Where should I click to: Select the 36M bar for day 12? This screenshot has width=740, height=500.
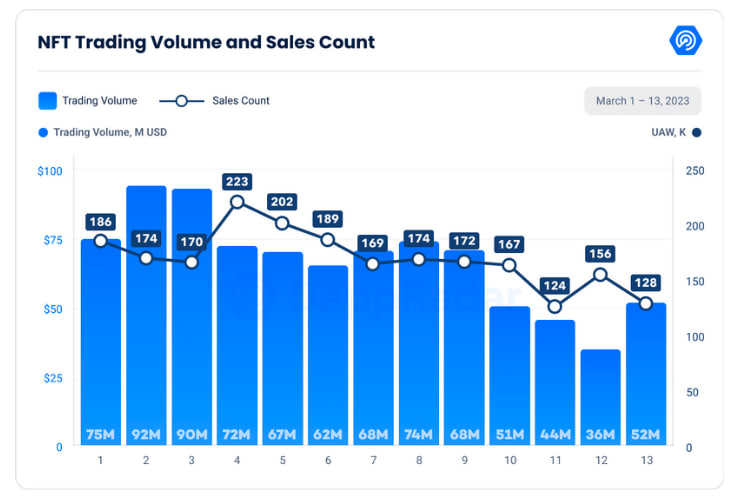[600, 397]
